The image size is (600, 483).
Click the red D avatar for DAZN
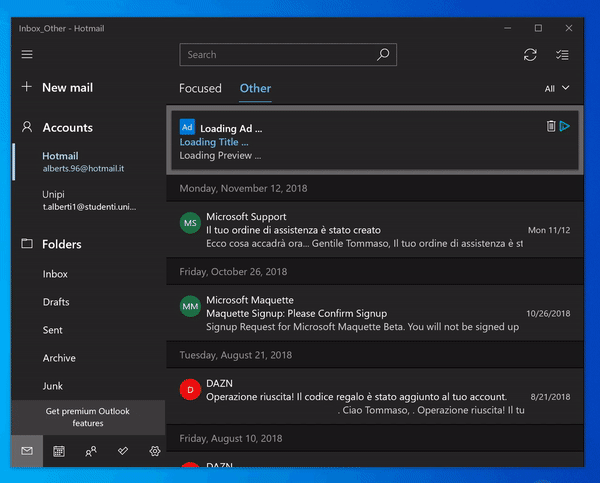point(190,390)
